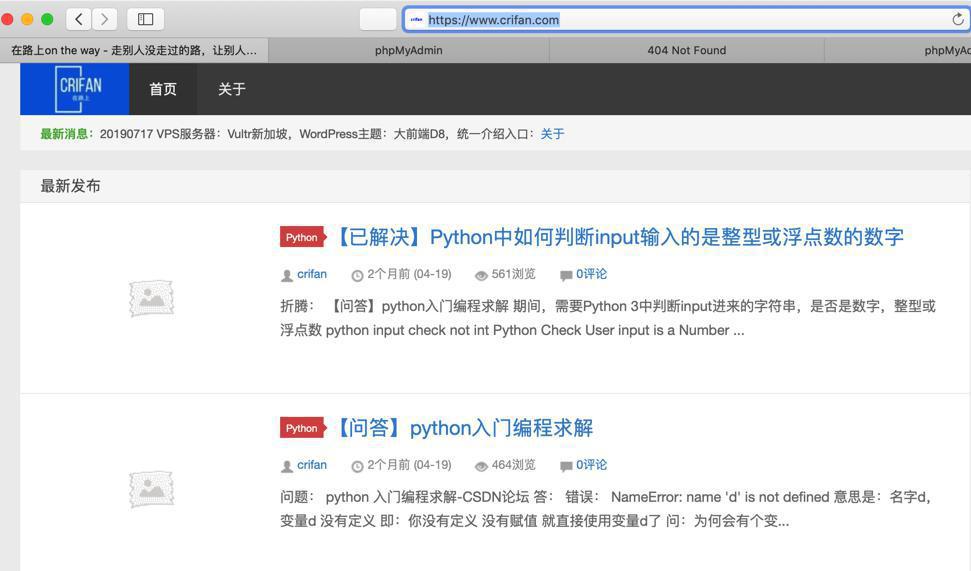Open the CRIFAN site logo
Viewport: 971px width, 571px height.
tap(75, 89)
